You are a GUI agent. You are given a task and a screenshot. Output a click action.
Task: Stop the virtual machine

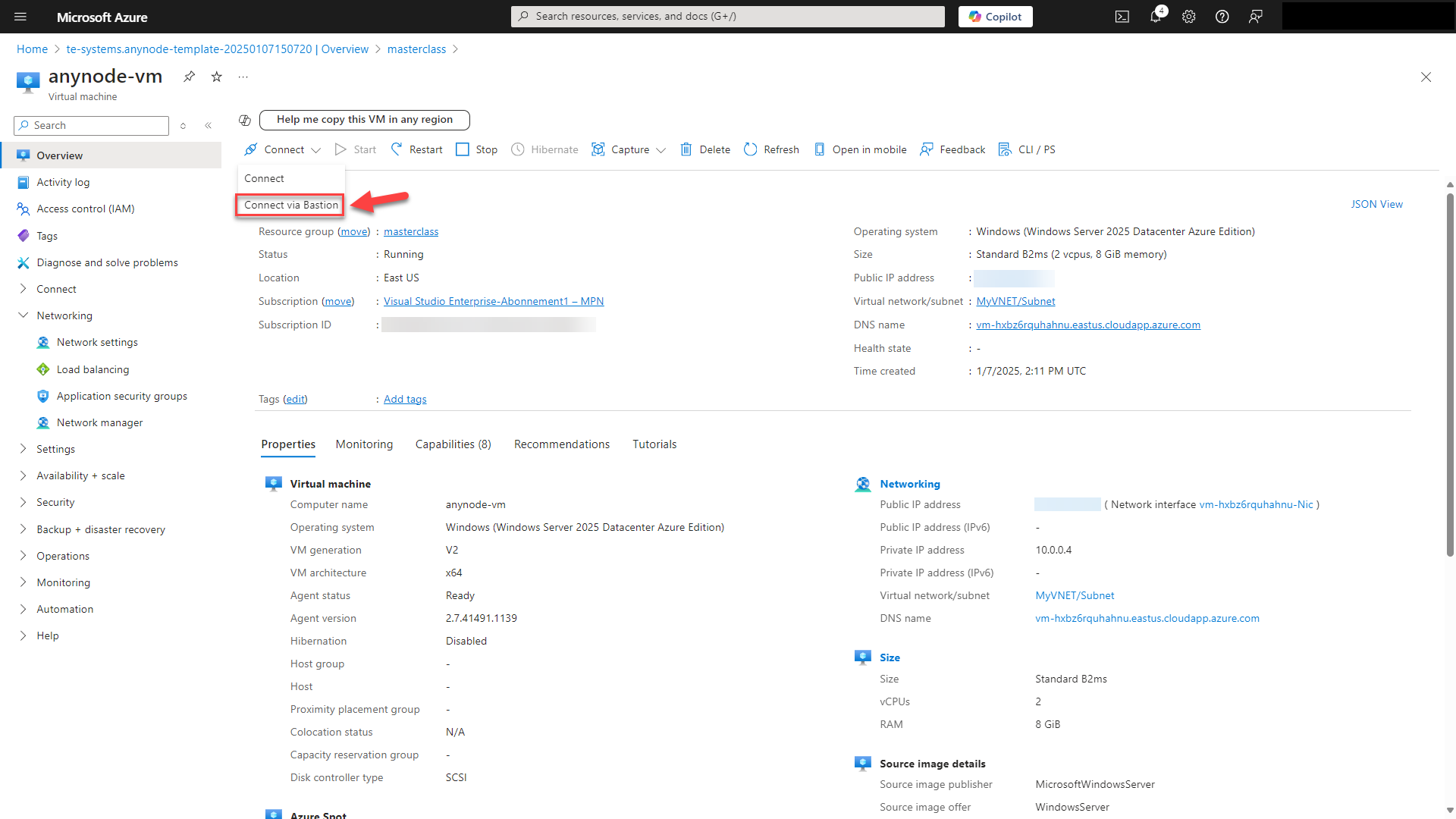coord(476,149)
